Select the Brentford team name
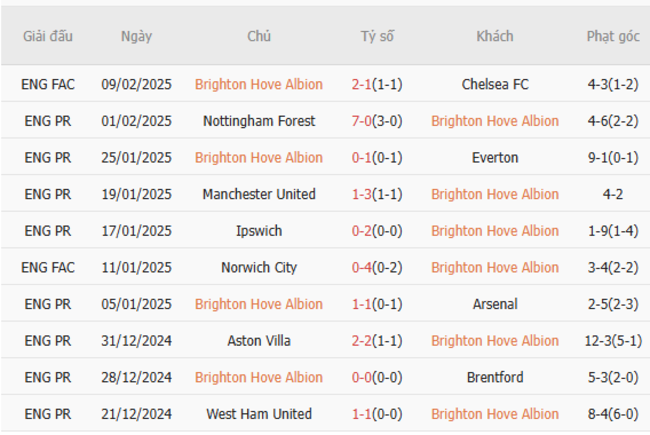650x435 pixels. point(495,377)
